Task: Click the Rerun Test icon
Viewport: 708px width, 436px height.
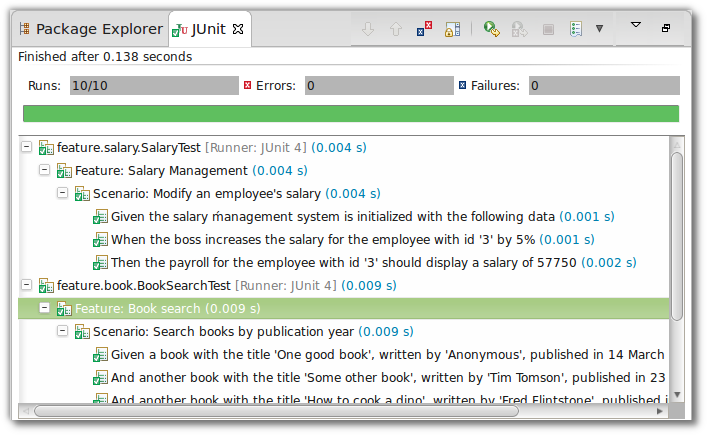Action: (491, 29)
